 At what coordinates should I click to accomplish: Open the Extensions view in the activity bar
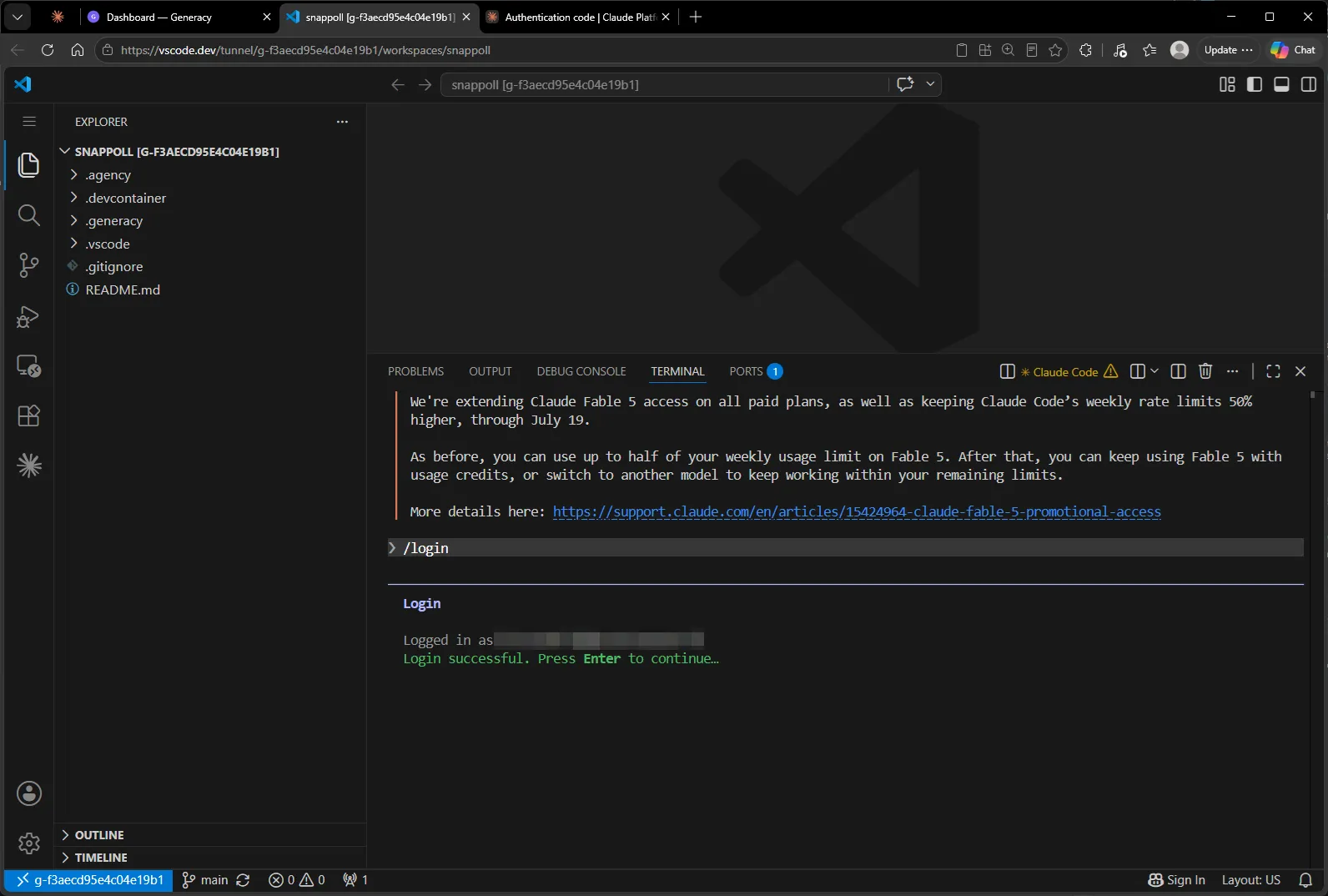click(x=28, y=415)
